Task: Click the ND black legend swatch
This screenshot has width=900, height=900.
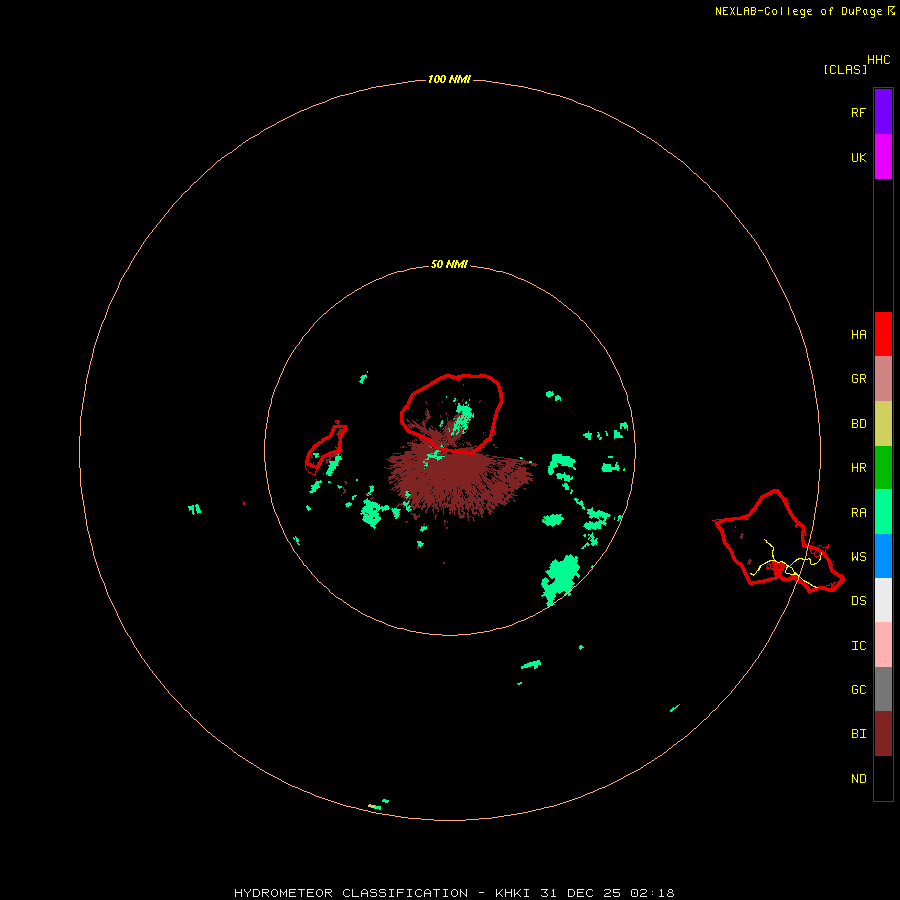Action: pos(883,778)
